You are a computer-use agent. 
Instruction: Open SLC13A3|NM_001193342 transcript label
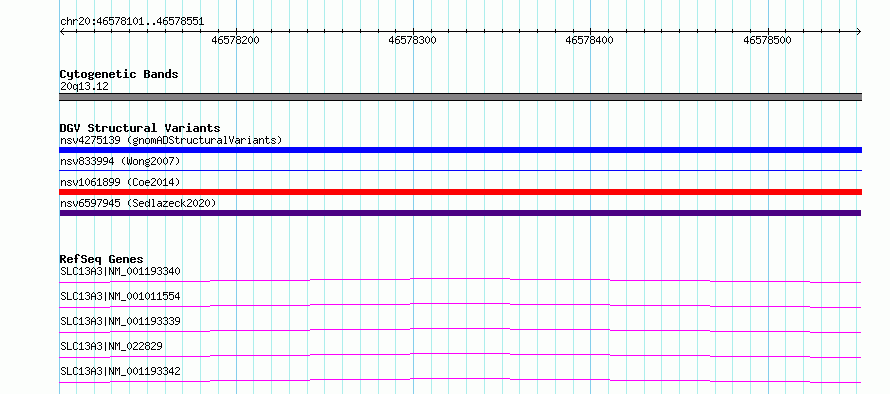[x=120, y=371]
